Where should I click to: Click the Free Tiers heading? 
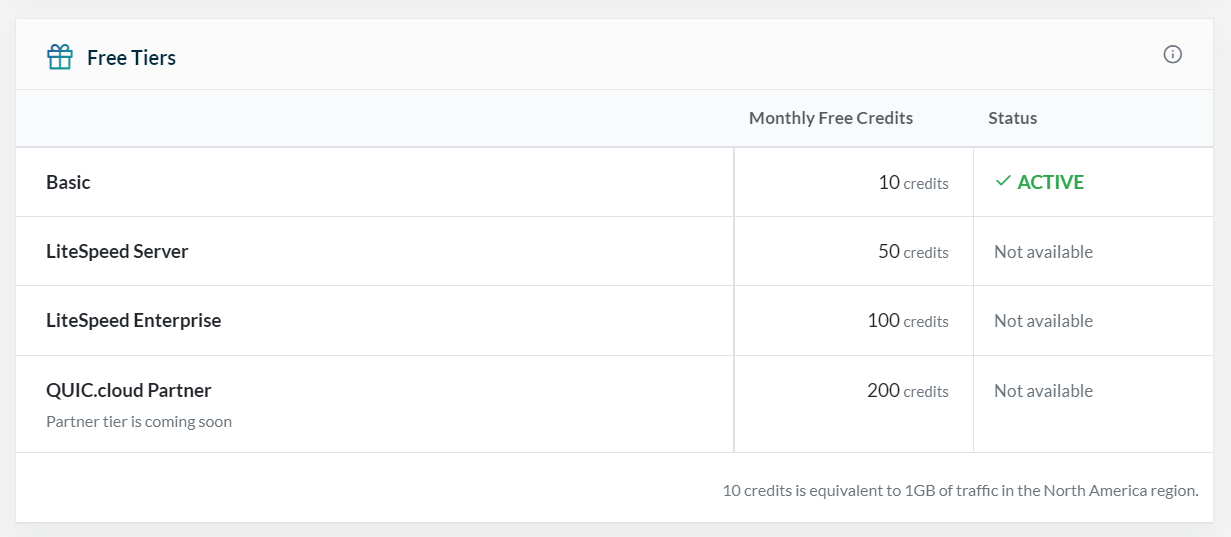(x=131, y=58)
